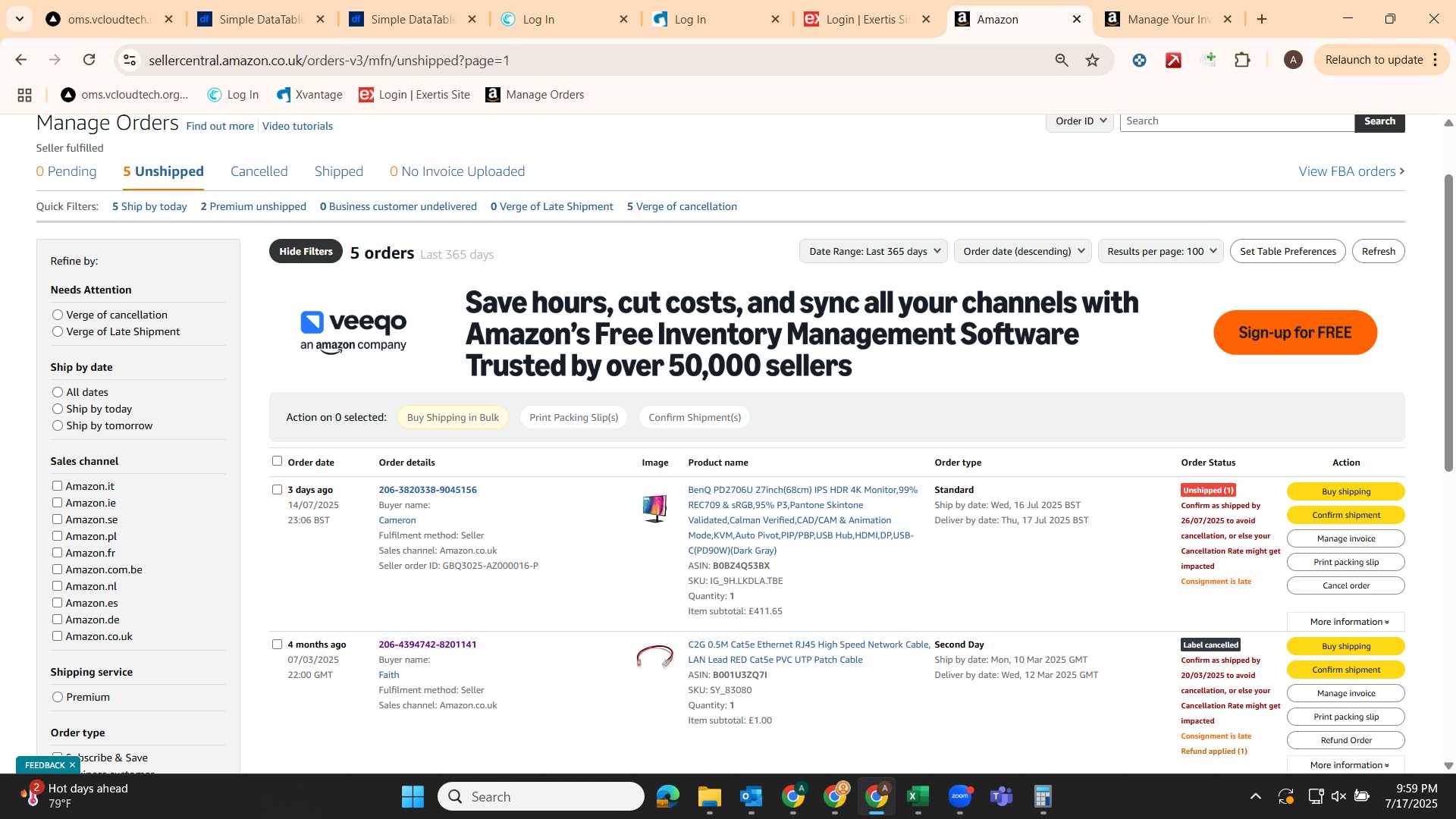This screenshot has width=1456, height=819.
Task: Open Chrome profile avatar A
Action: coord(1293,60)
